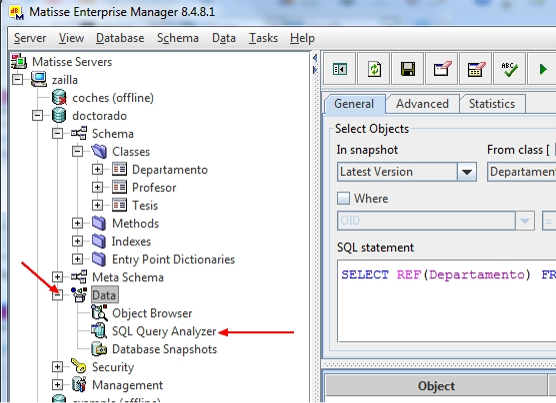Expand the Security node
556x403 pixels.
(x=57, y=366)
